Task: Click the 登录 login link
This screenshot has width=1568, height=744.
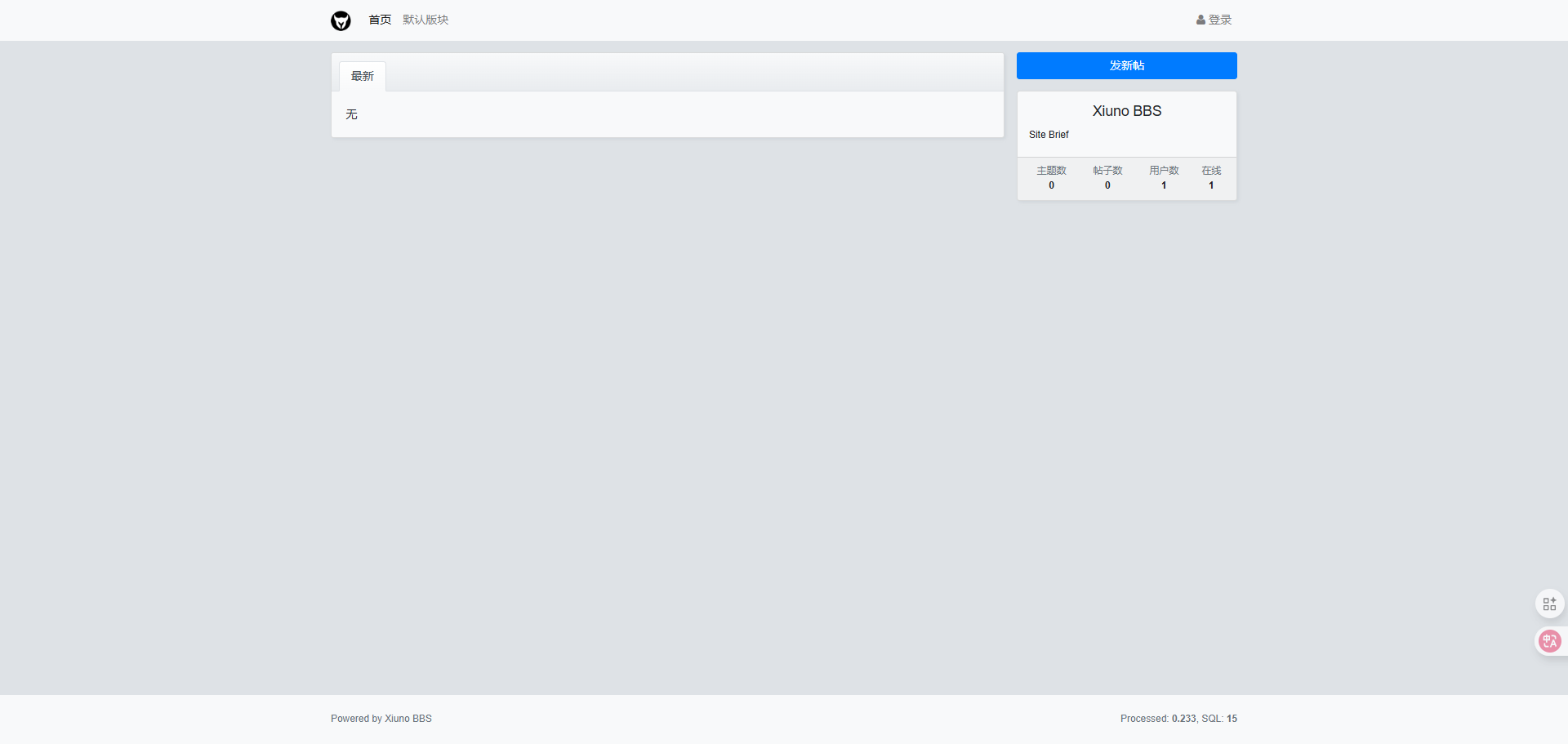Action: pyautogui.click(x=1219, y=20)
